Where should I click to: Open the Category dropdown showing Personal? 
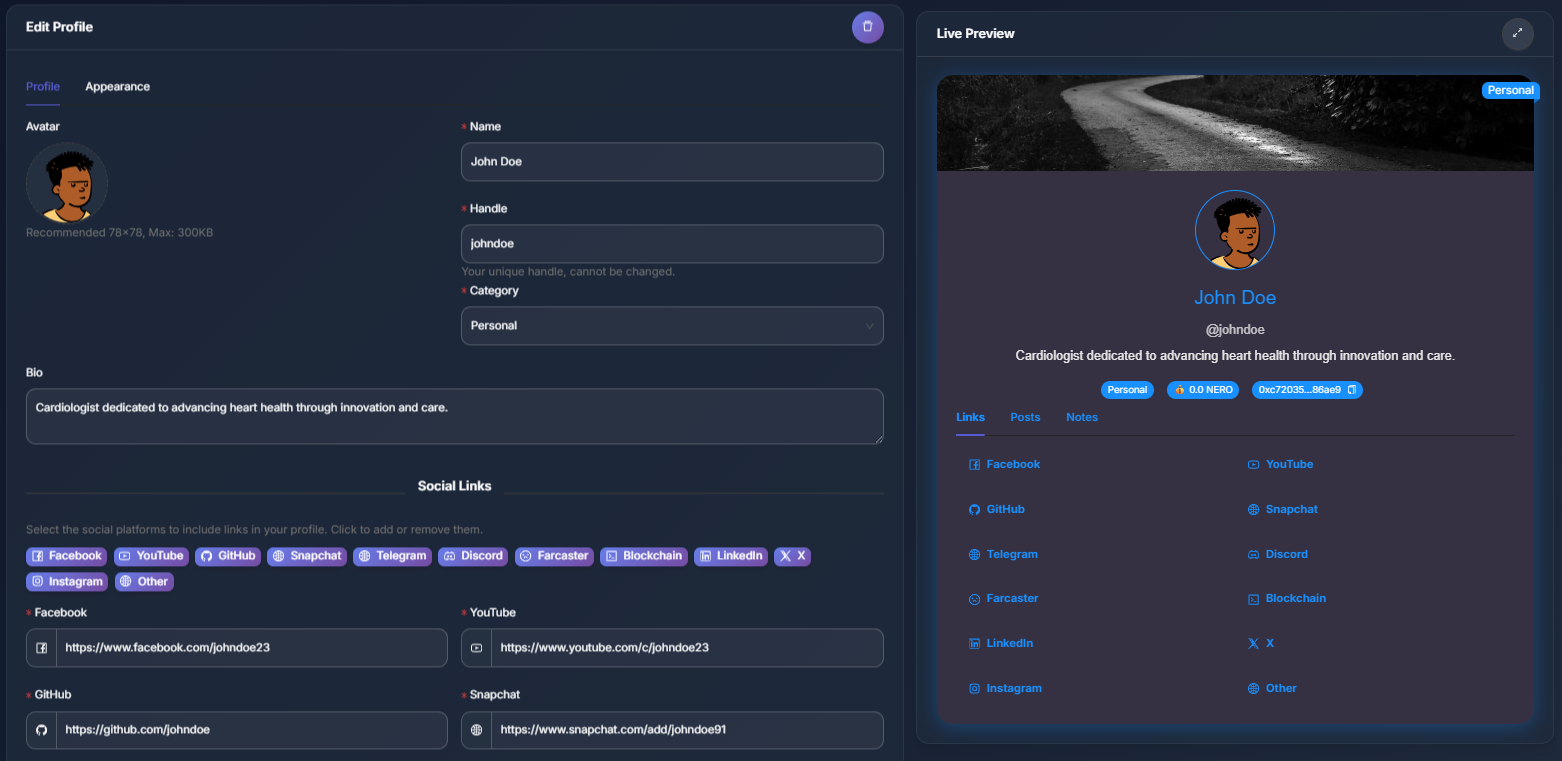671,326
